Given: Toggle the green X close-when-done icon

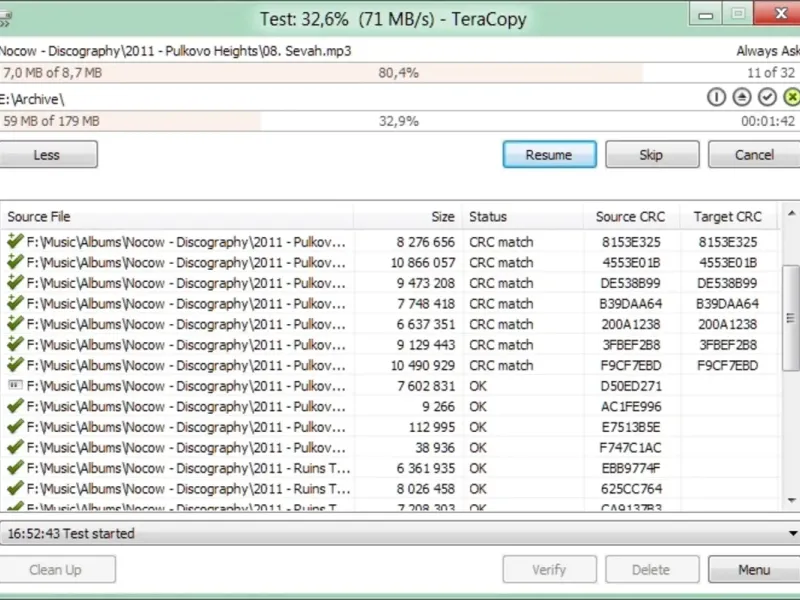Looking at the screenshot, I should 792,97.
